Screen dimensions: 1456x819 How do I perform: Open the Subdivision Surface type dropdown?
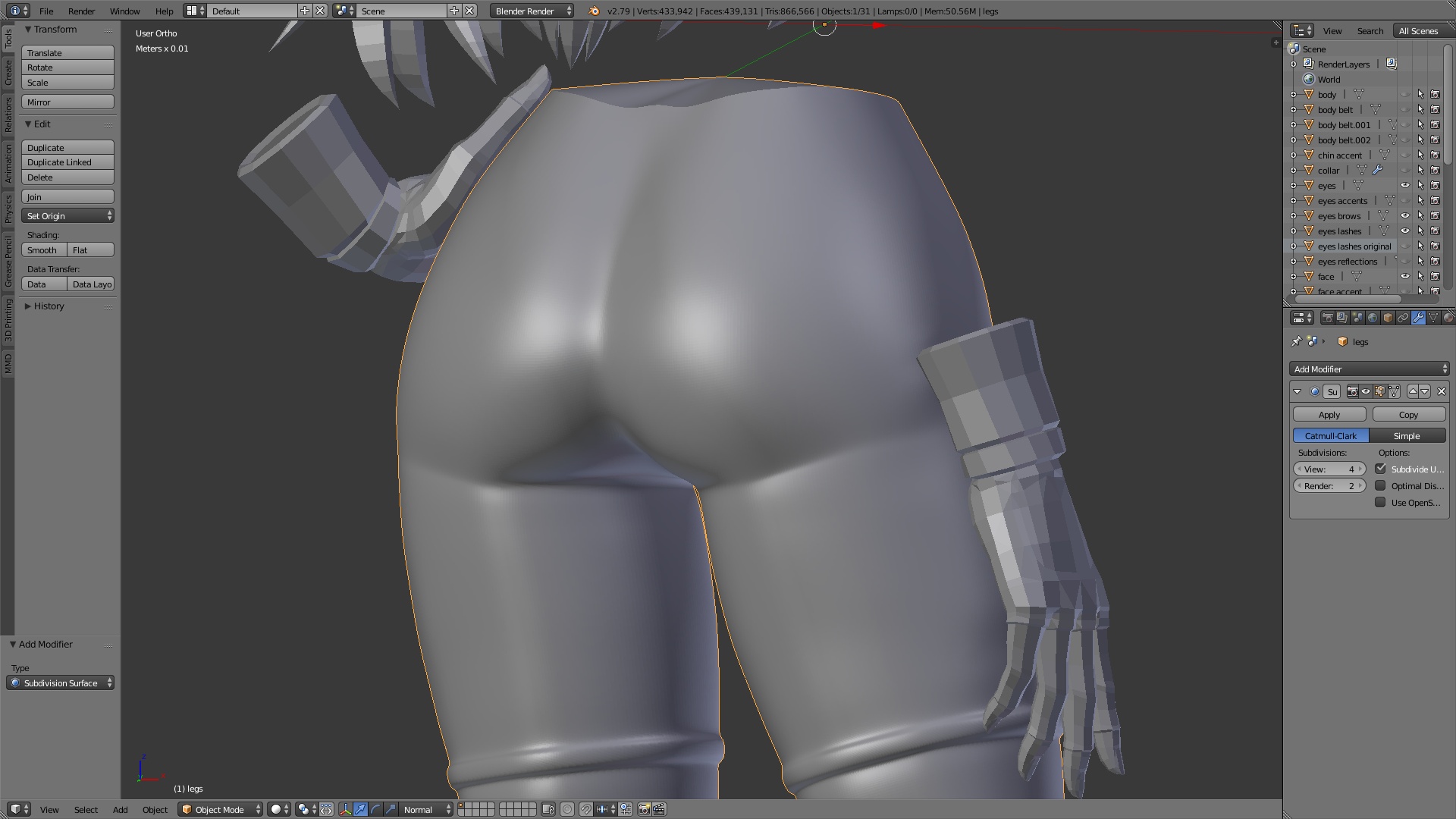tap(61, 682)
